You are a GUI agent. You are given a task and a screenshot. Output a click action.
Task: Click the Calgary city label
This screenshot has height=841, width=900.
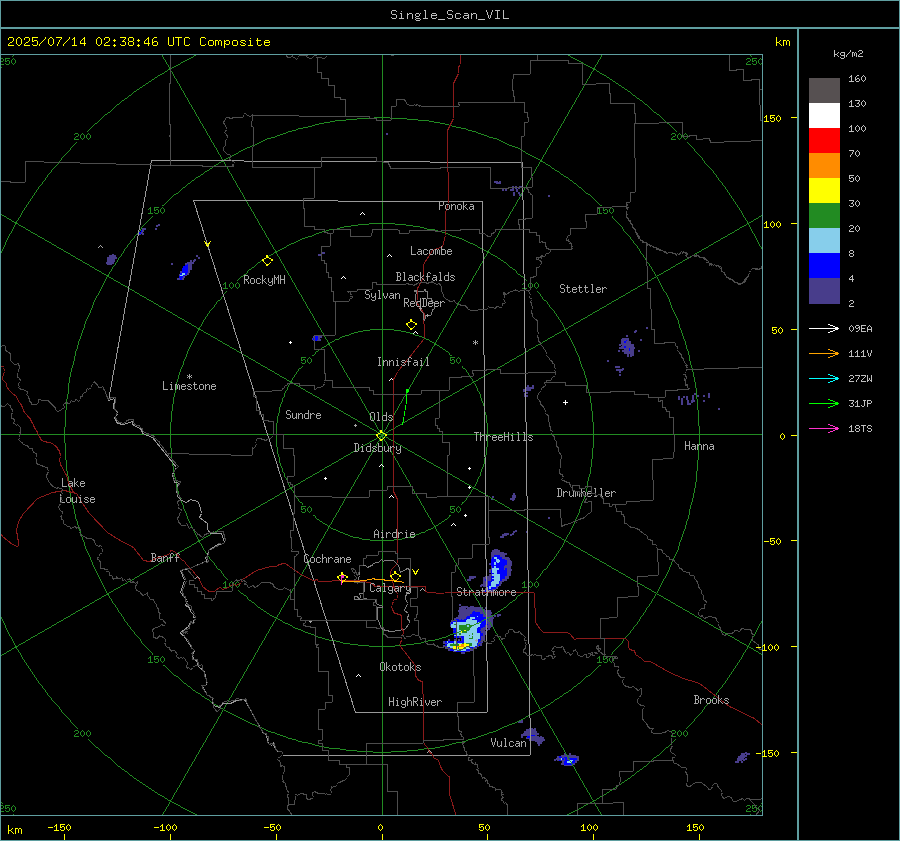point(390,588)
